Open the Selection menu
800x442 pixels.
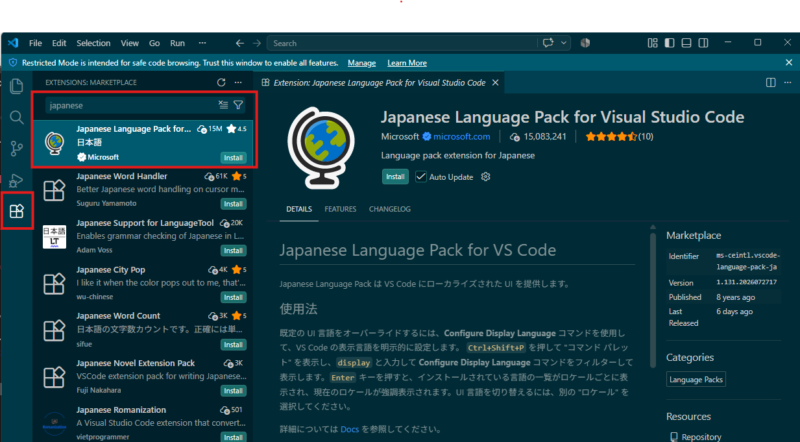coord(93,43)
